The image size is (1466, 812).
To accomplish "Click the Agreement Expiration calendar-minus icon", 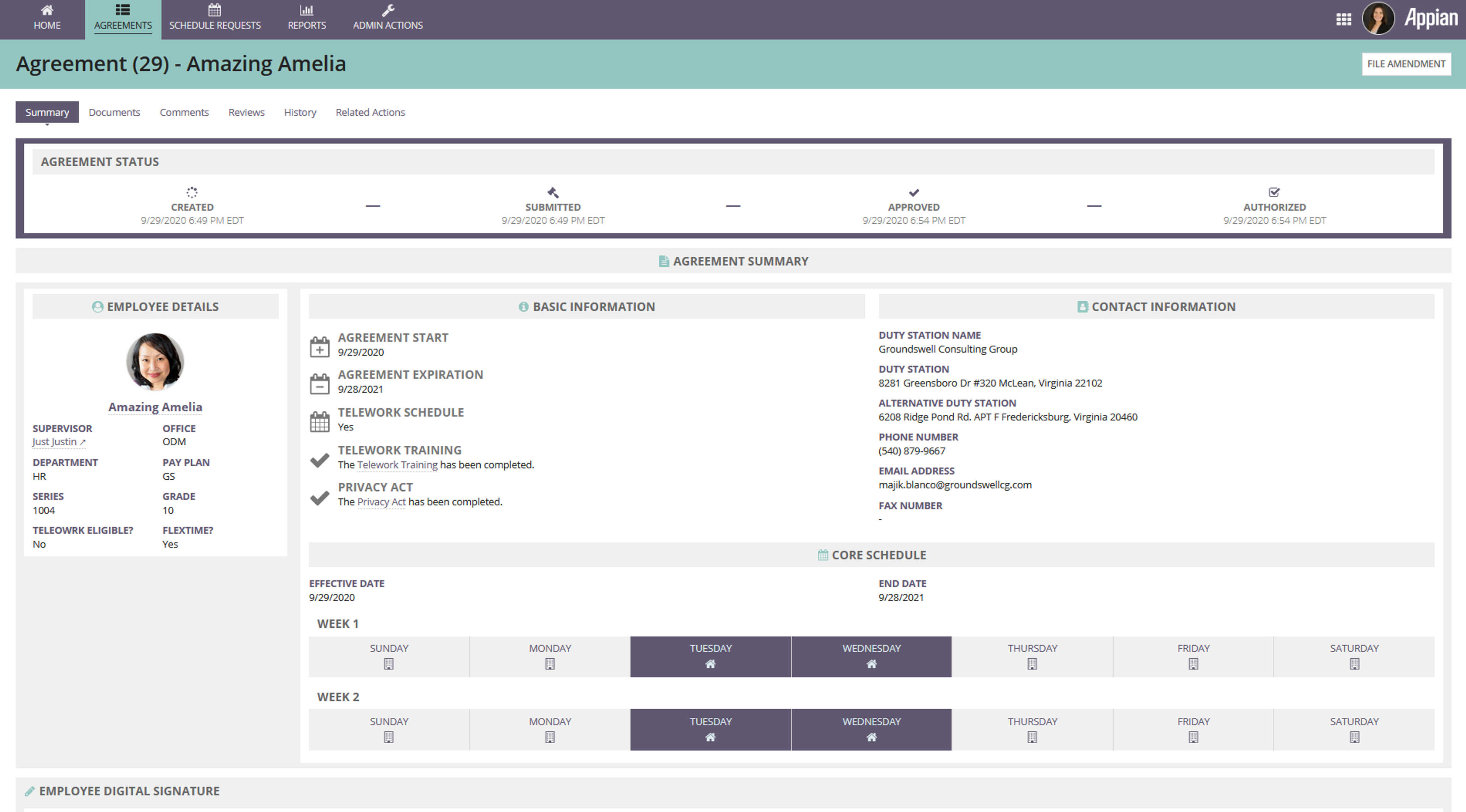I will click(x=319, y=383).
